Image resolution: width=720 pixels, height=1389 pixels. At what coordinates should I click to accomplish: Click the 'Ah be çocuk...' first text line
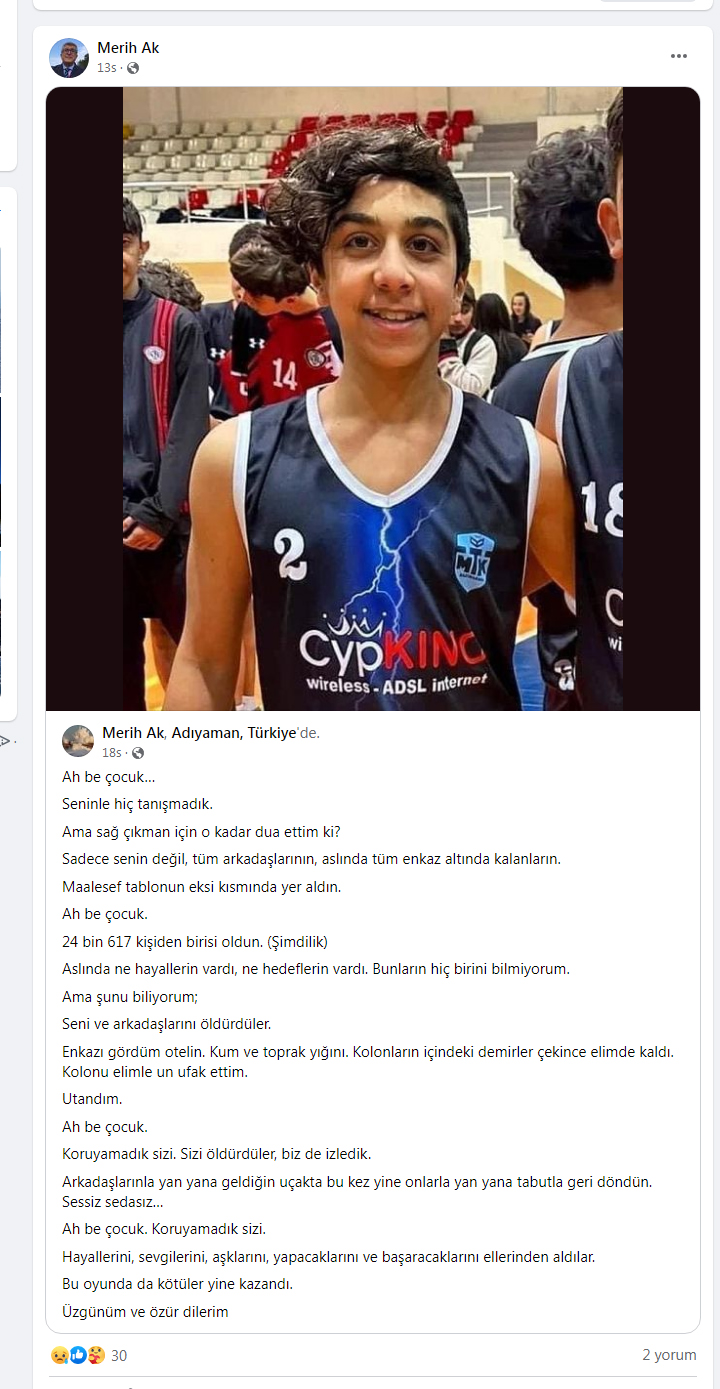(x=109, y=777)
